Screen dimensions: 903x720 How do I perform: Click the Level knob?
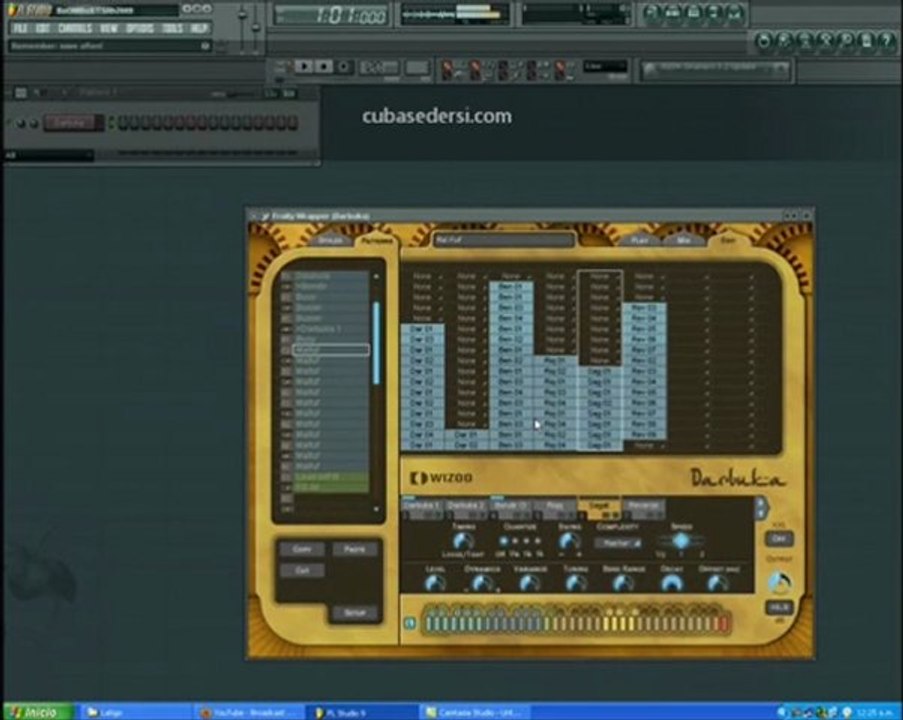tap(434, 583)
